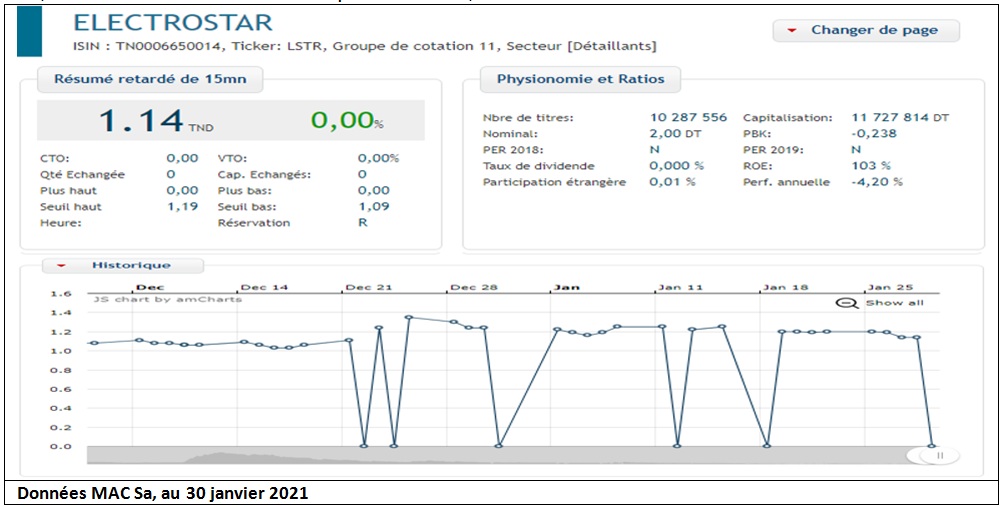Click the Qté Echangée label
Image resolution: width=1004 pixels, height=507 pixels.
point(82,174)
